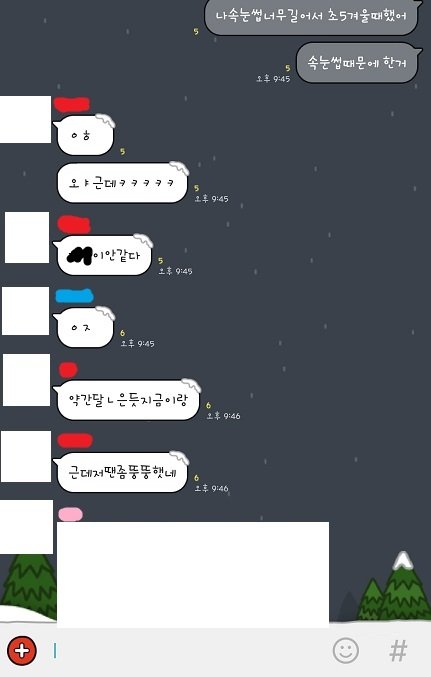This screenshot has width=431, height=677.
Task: Select the '오ㅑ근데ㅋㅋㅋㅋㅋ' message bubble
Action: [x=121, y=183]
